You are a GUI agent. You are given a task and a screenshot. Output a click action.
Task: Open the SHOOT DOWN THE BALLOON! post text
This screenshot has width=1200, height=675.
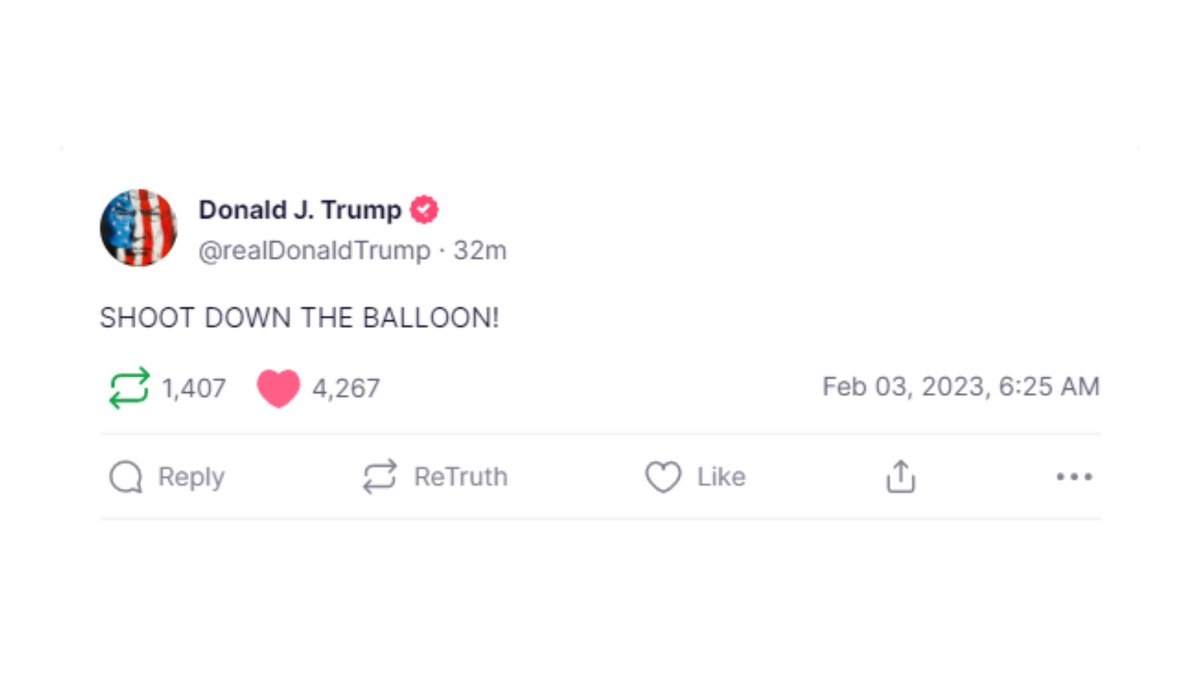pos(299,318)
